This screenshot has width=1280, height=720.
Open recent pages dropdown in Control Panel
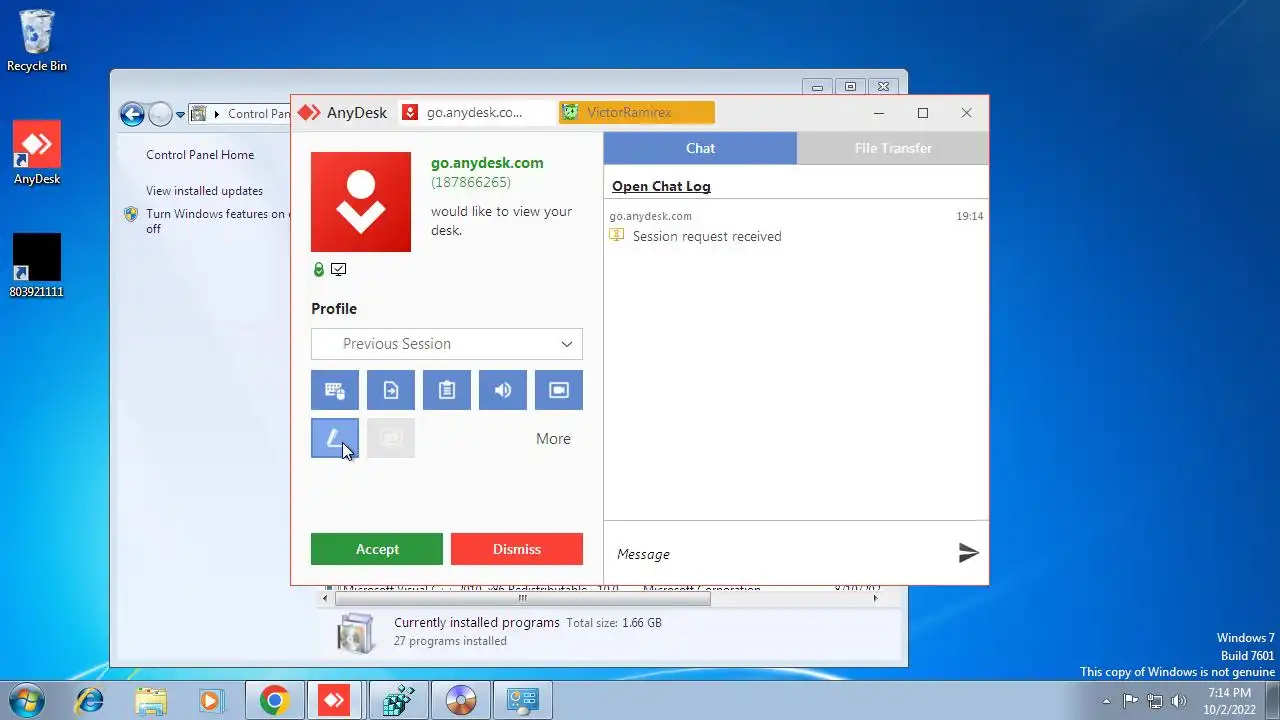181,115
